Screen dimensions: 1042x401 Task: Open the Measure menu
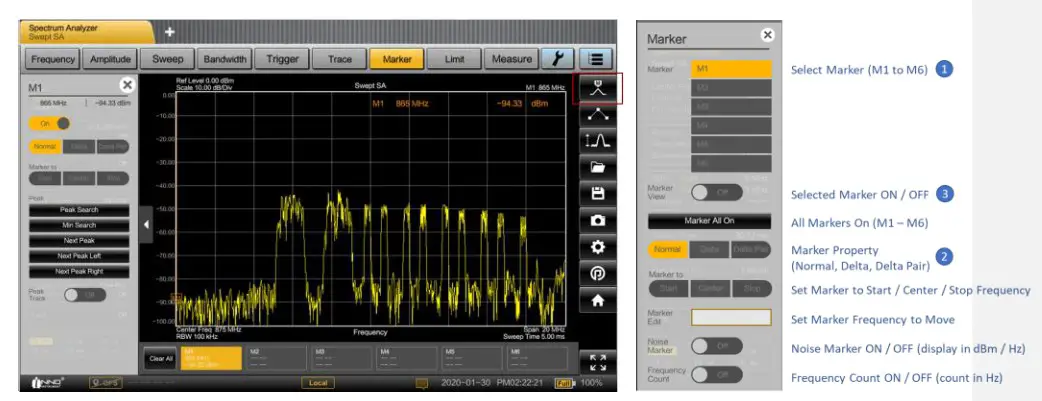[511, 59]
